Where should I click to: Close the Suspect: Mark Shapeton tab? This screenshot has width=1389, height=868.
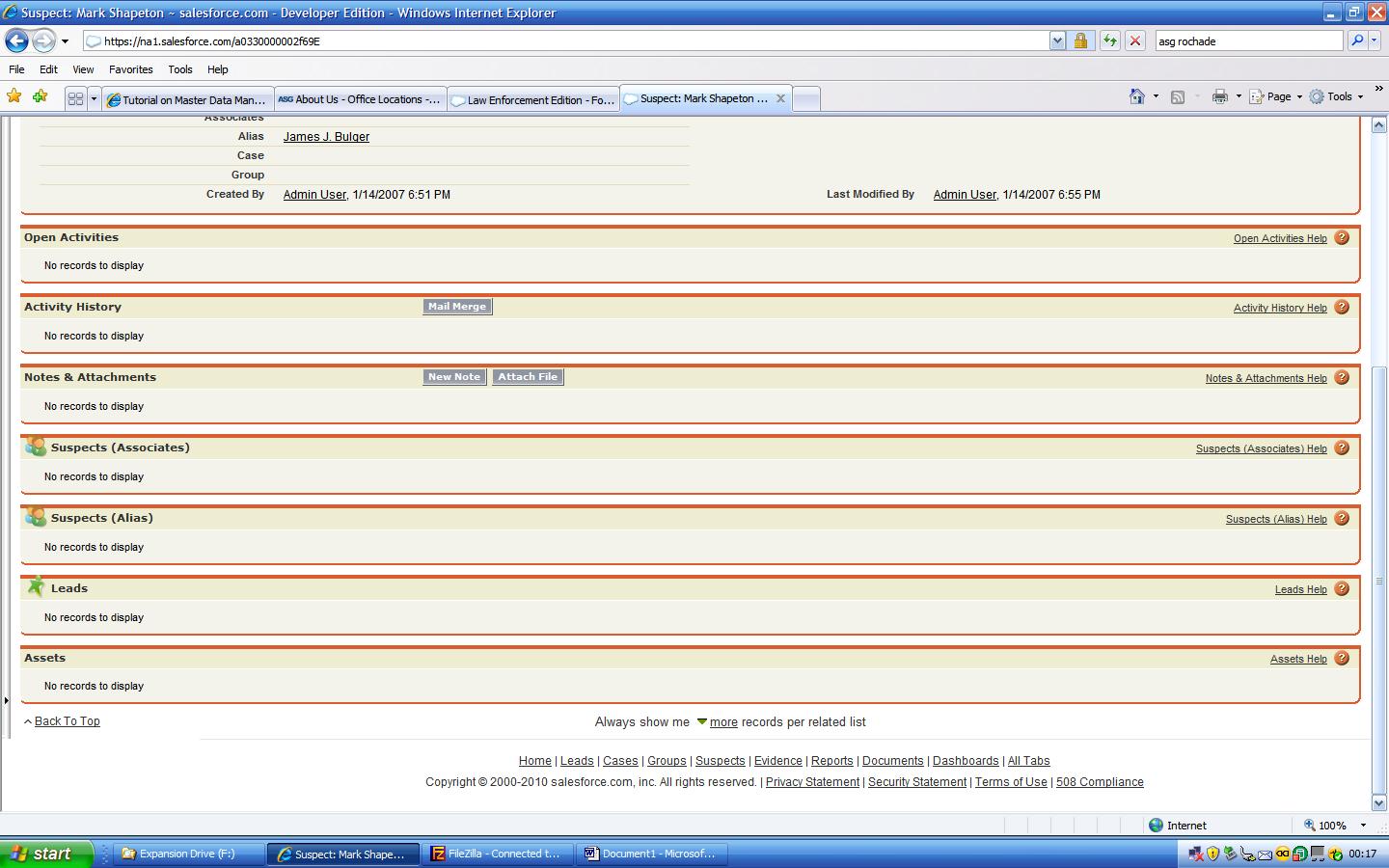click(x=780, y=98)
